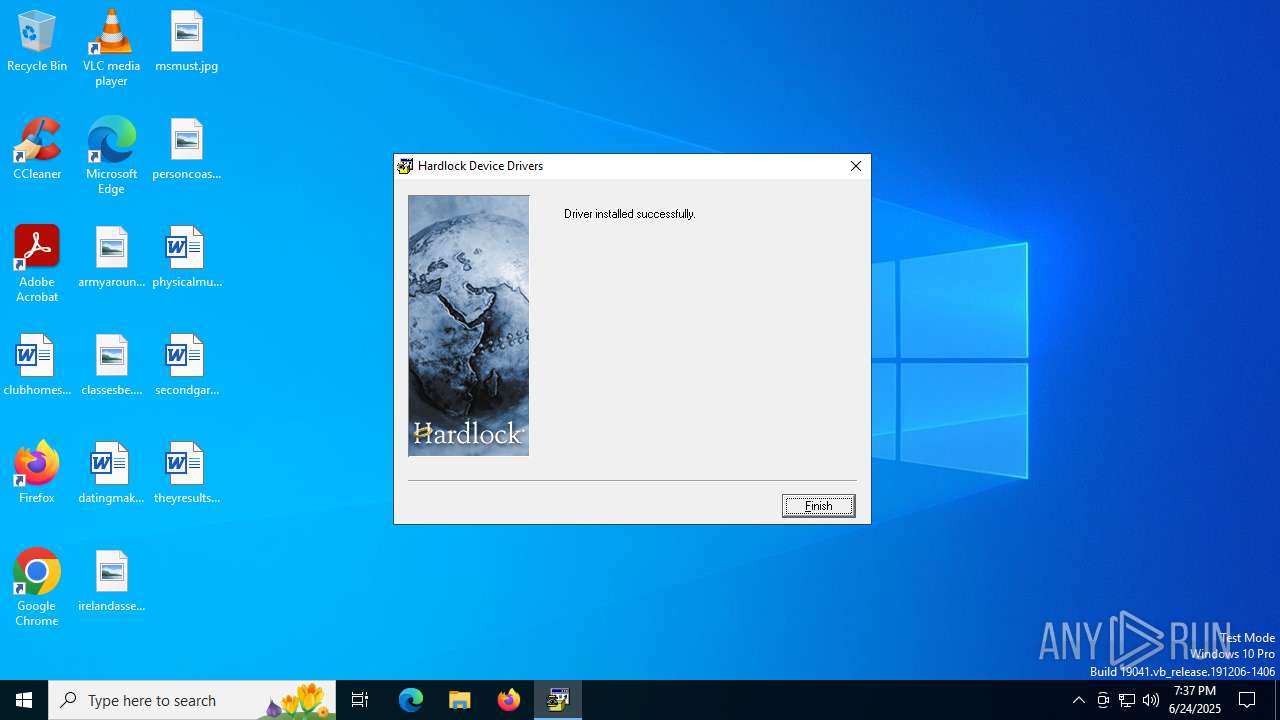Image resolution: width=1280 pixels, height=720 pixels.
Task: Select the physicalmu... Word document
Action: pos(187,258)
